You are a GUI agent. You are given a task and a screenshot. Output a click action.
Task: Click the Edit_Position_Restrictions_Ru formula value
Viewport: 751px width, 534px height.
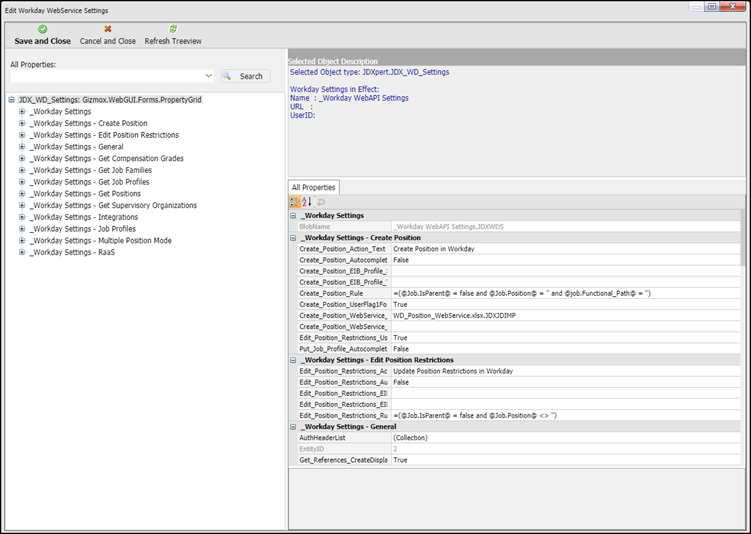pos(566,416)
